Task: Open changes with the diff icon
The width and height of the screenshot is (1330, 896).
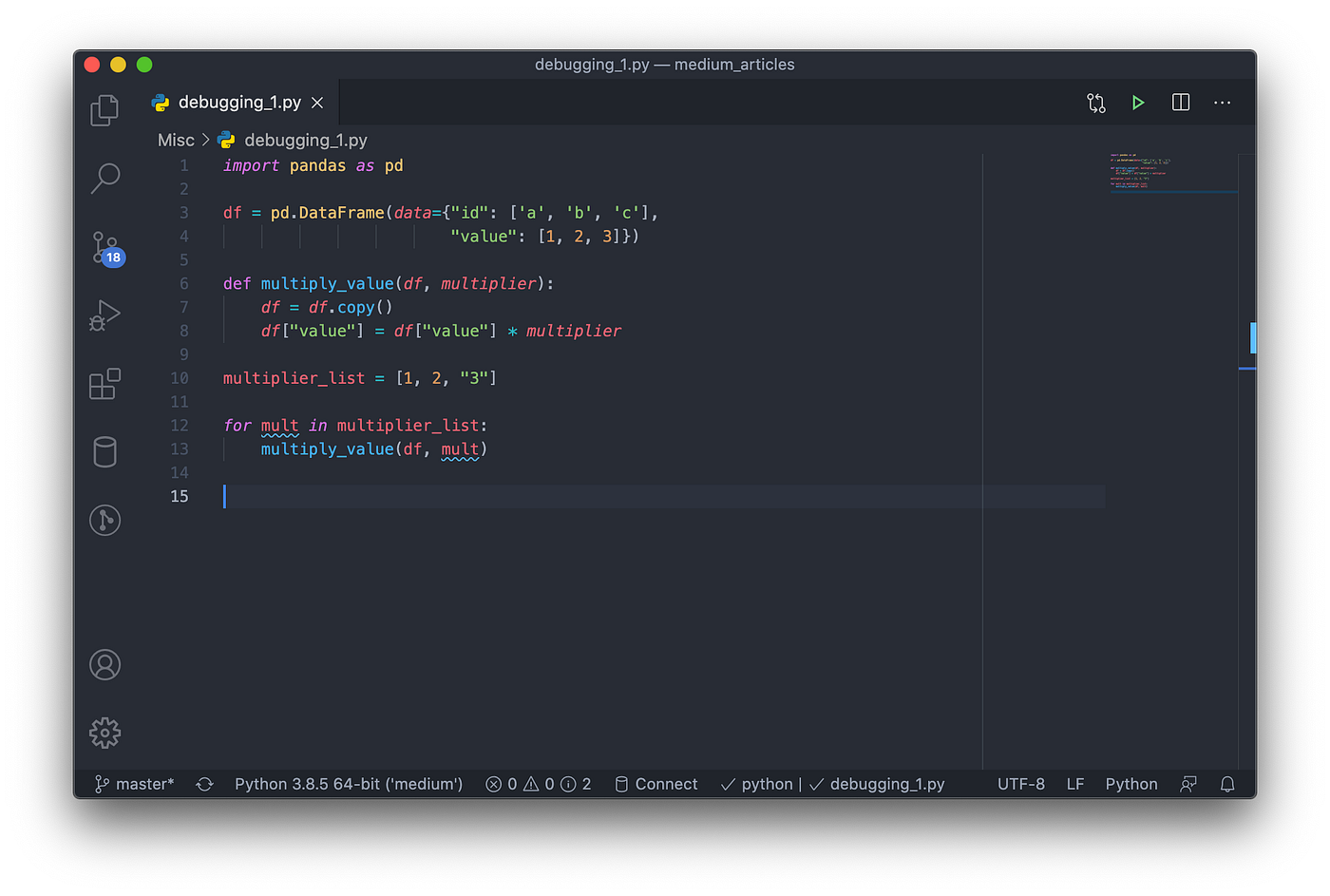Action: [x=1095, y=102]
